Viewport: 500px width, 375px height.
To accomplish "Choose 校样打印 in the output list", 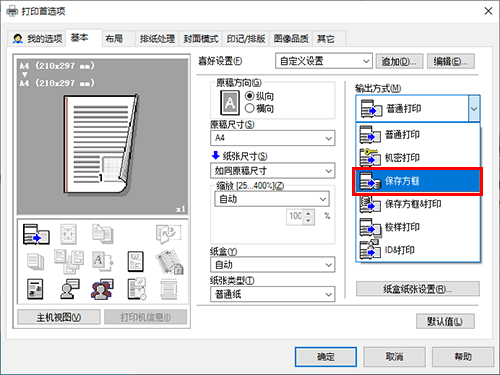I will click(x=418, y=227).
